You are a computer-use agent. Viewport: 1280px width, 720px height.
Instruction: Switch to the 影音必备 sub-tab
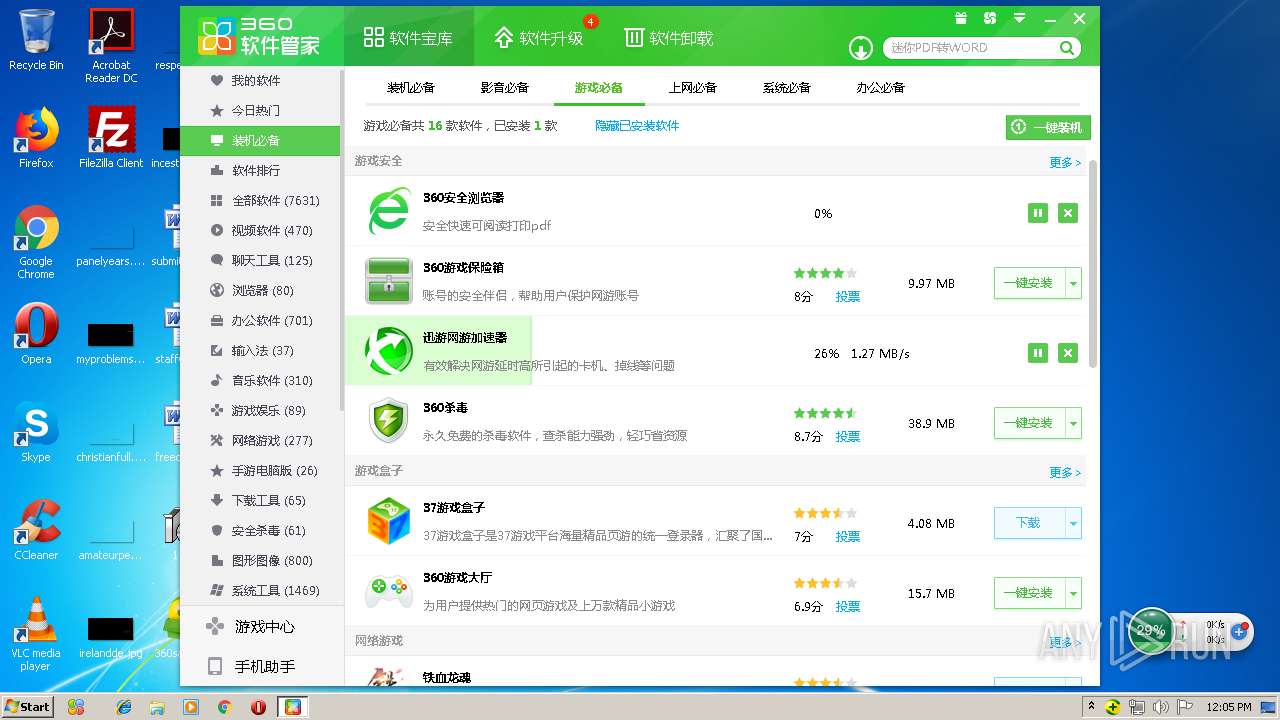505,88
